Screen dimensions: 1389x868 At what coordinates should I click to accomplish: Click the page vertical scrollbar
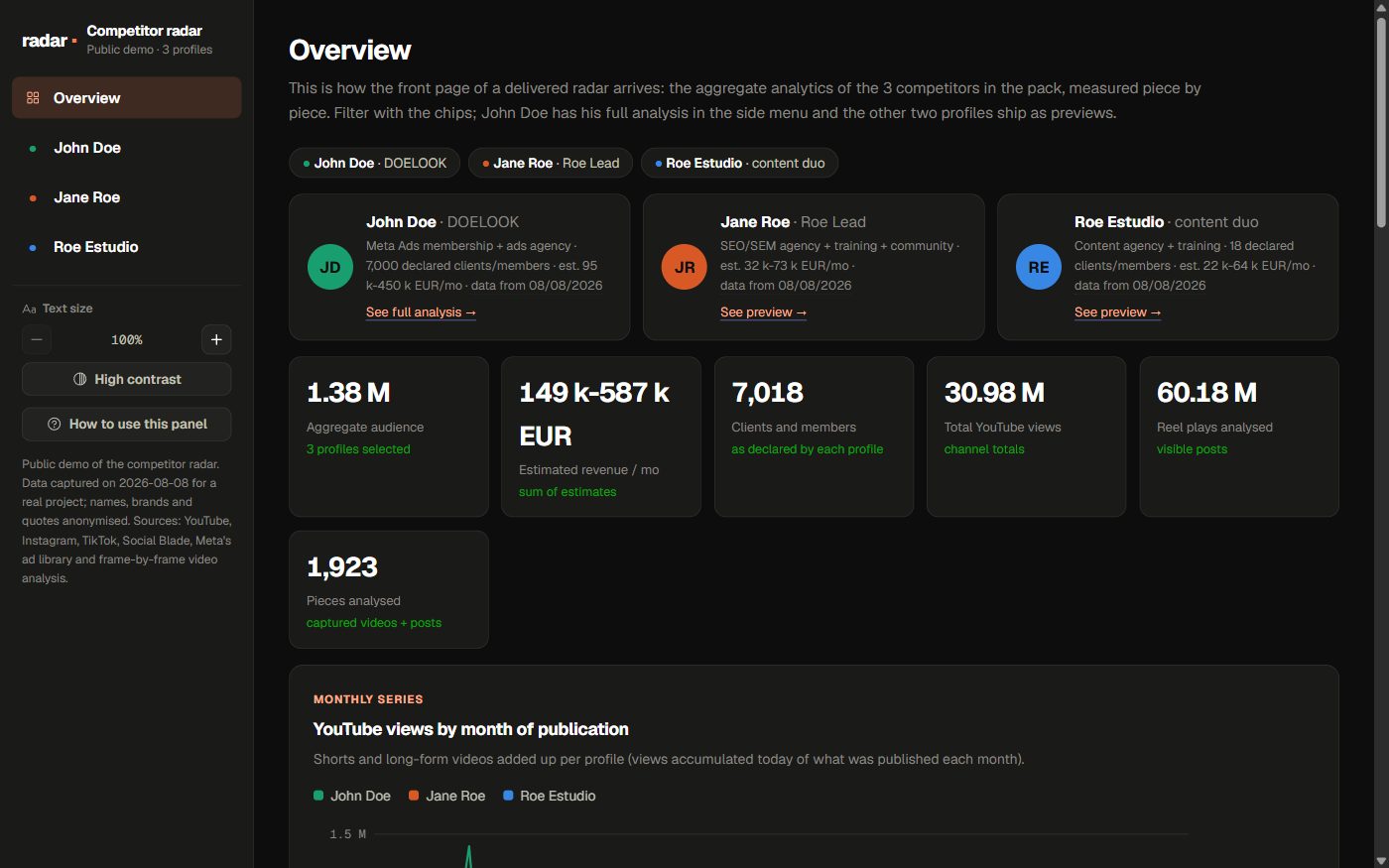[1380, 123]
